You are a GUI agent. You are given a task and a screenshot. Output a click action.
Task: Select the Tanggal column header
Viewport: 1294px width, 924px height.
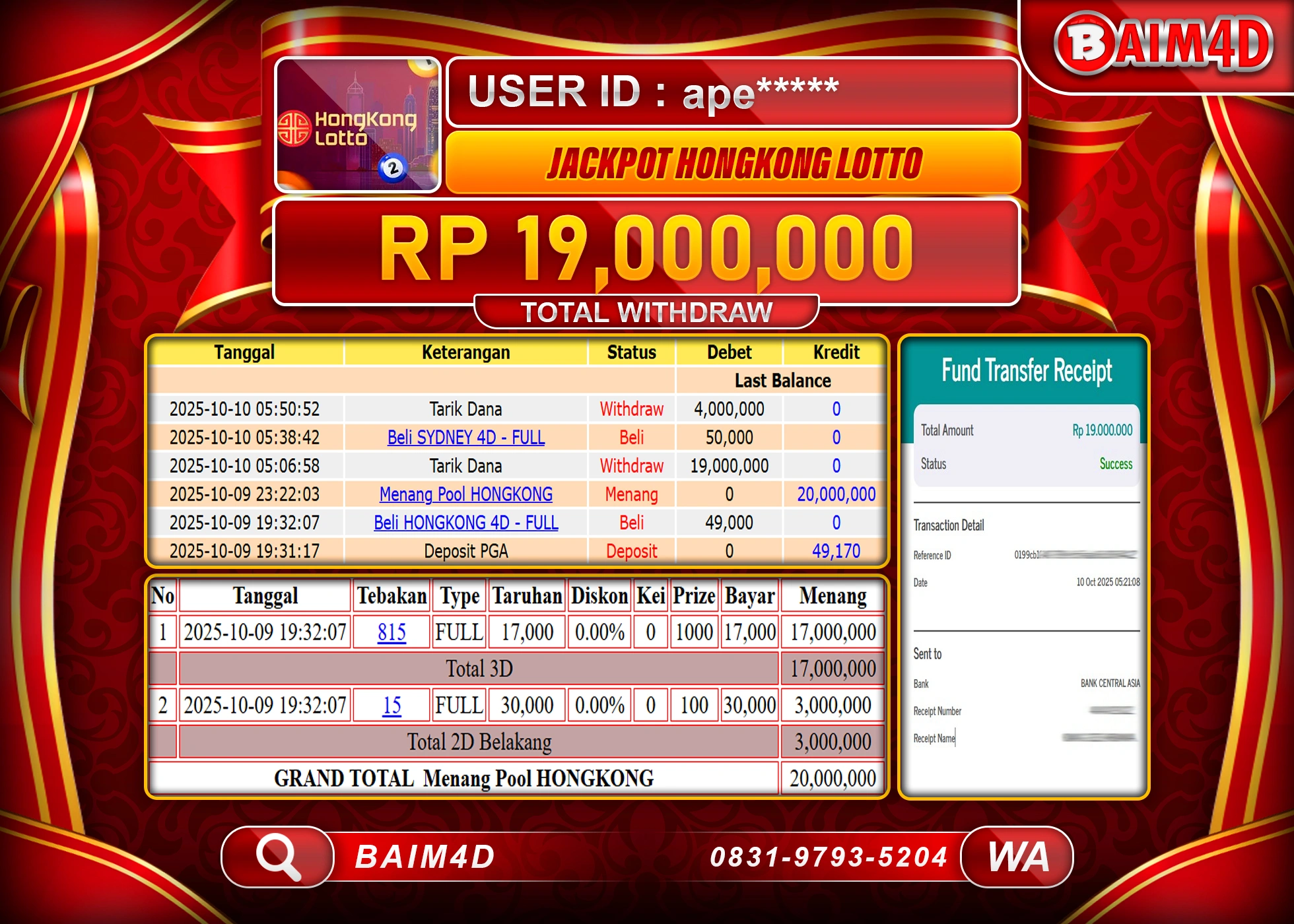pyautogui.click(x=244, y=352)
